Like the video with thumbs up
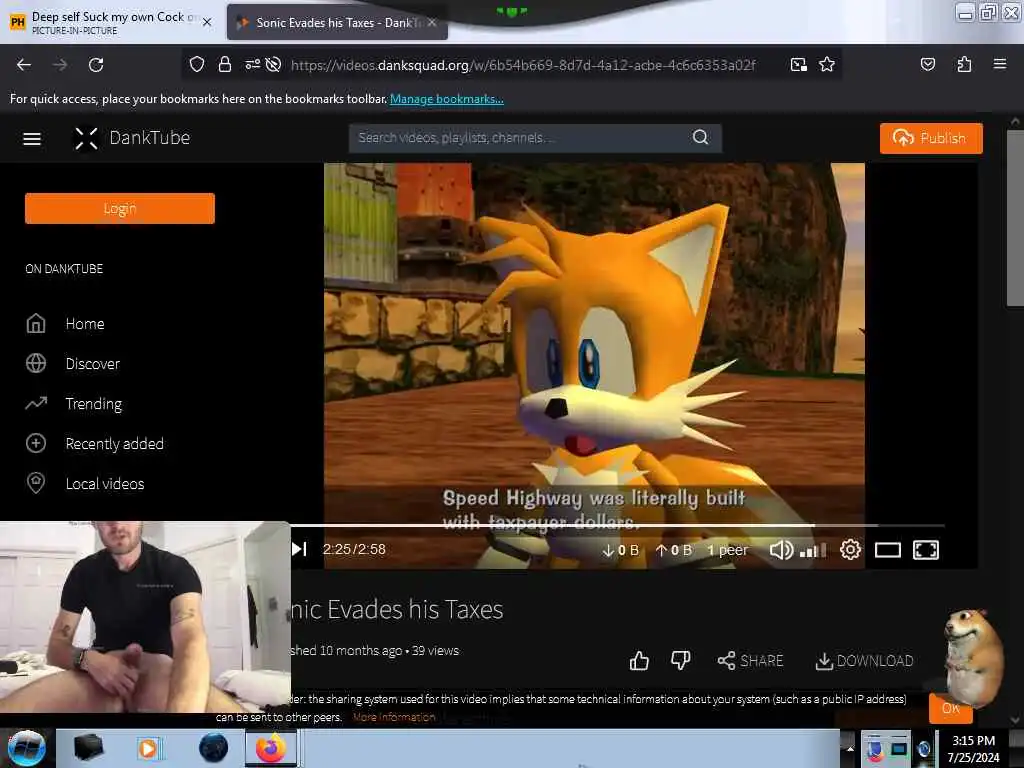This screenshot has height=768, width=1024. point(639,661)
